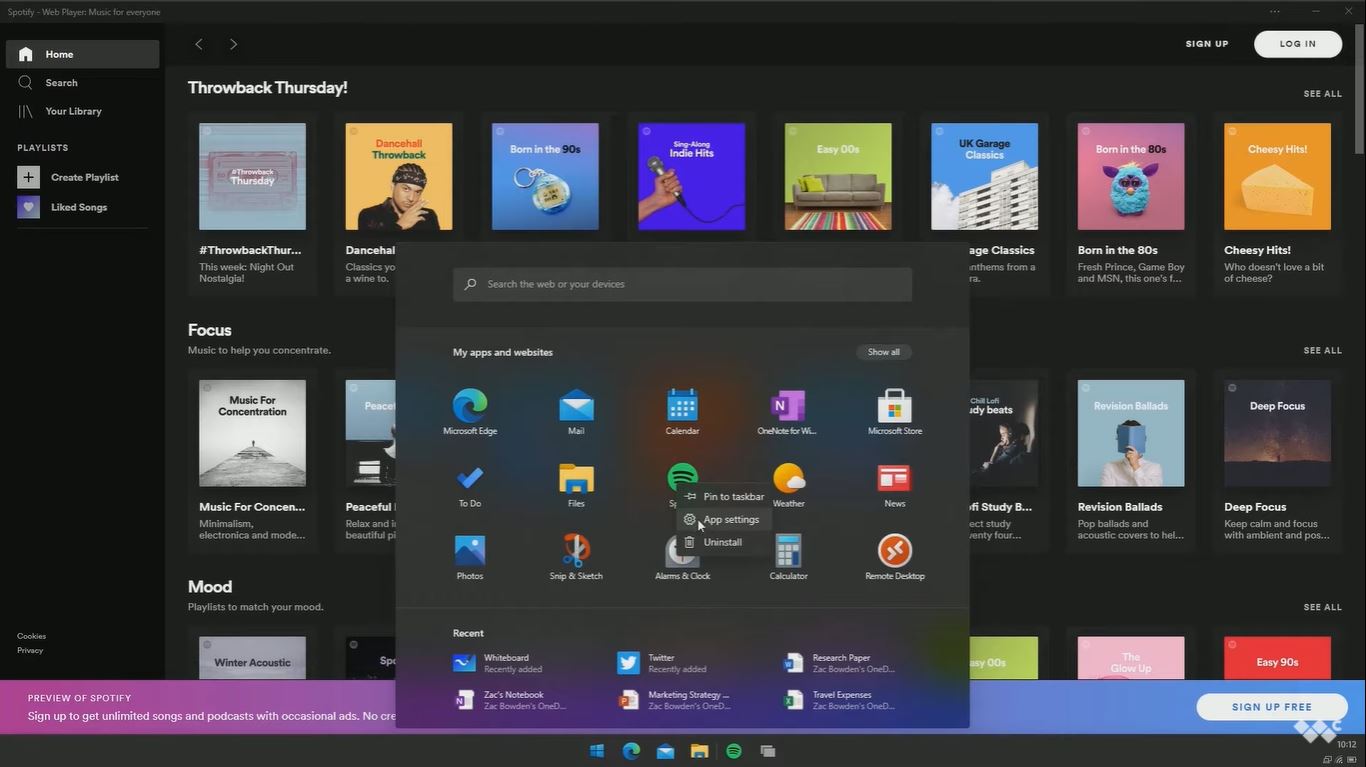Select Uninstall from the context menu

pyautogui.click(x=722, y=543)
